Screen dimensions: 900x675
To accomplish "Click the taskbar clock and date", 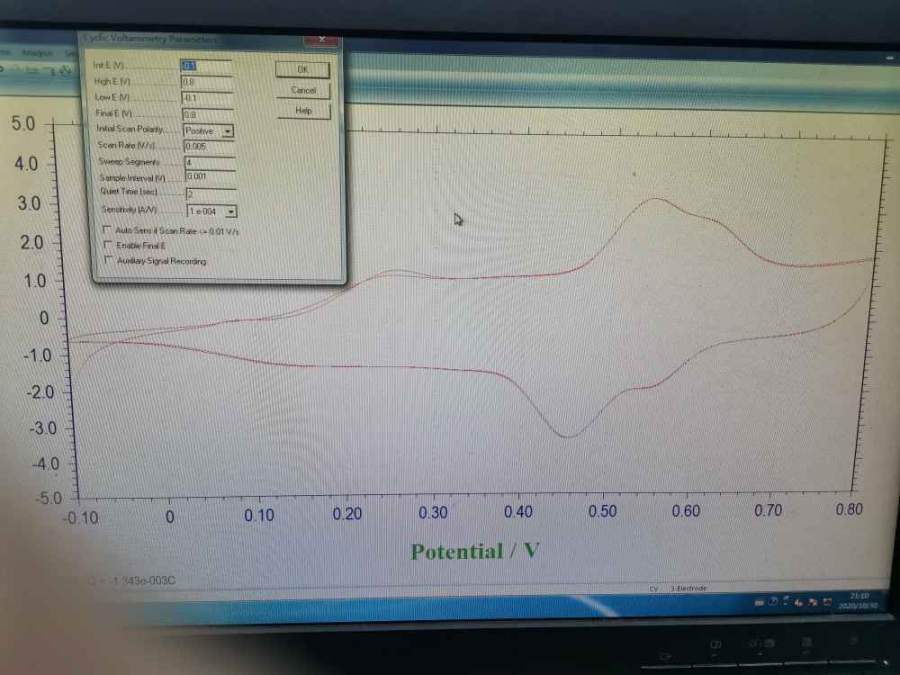I will 859,600.
